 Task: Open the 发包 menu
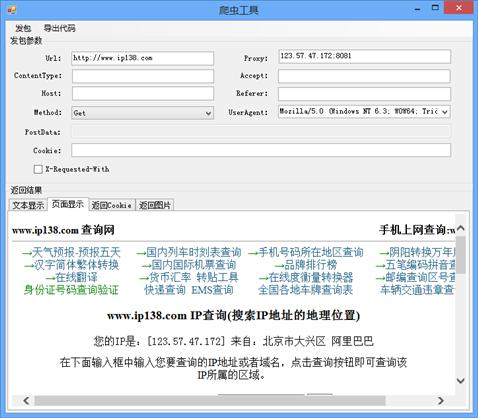tap(23, 28)
